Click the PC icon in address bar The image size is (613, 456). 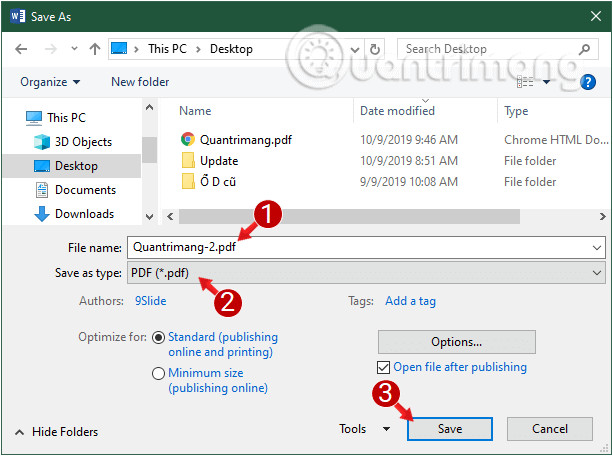(119, 48)
